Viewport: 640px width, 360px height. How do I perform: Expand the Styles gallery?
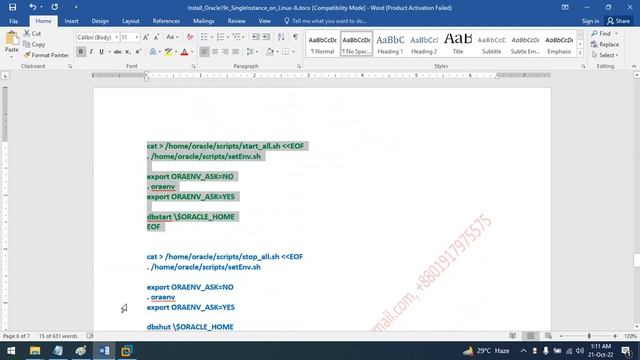pos(580,53)
